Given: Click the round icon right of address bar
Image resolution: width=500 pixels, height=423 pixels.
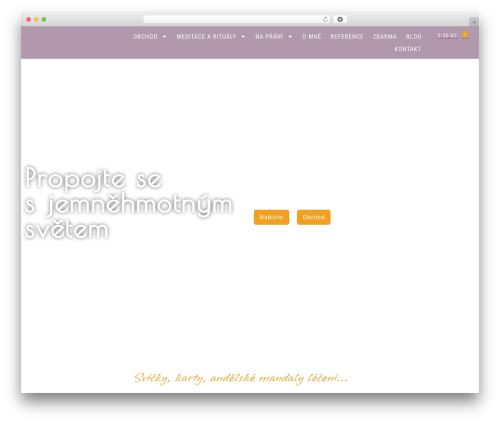Looking at the screenshot, I should pyautogui.click(x=340, y=19).
